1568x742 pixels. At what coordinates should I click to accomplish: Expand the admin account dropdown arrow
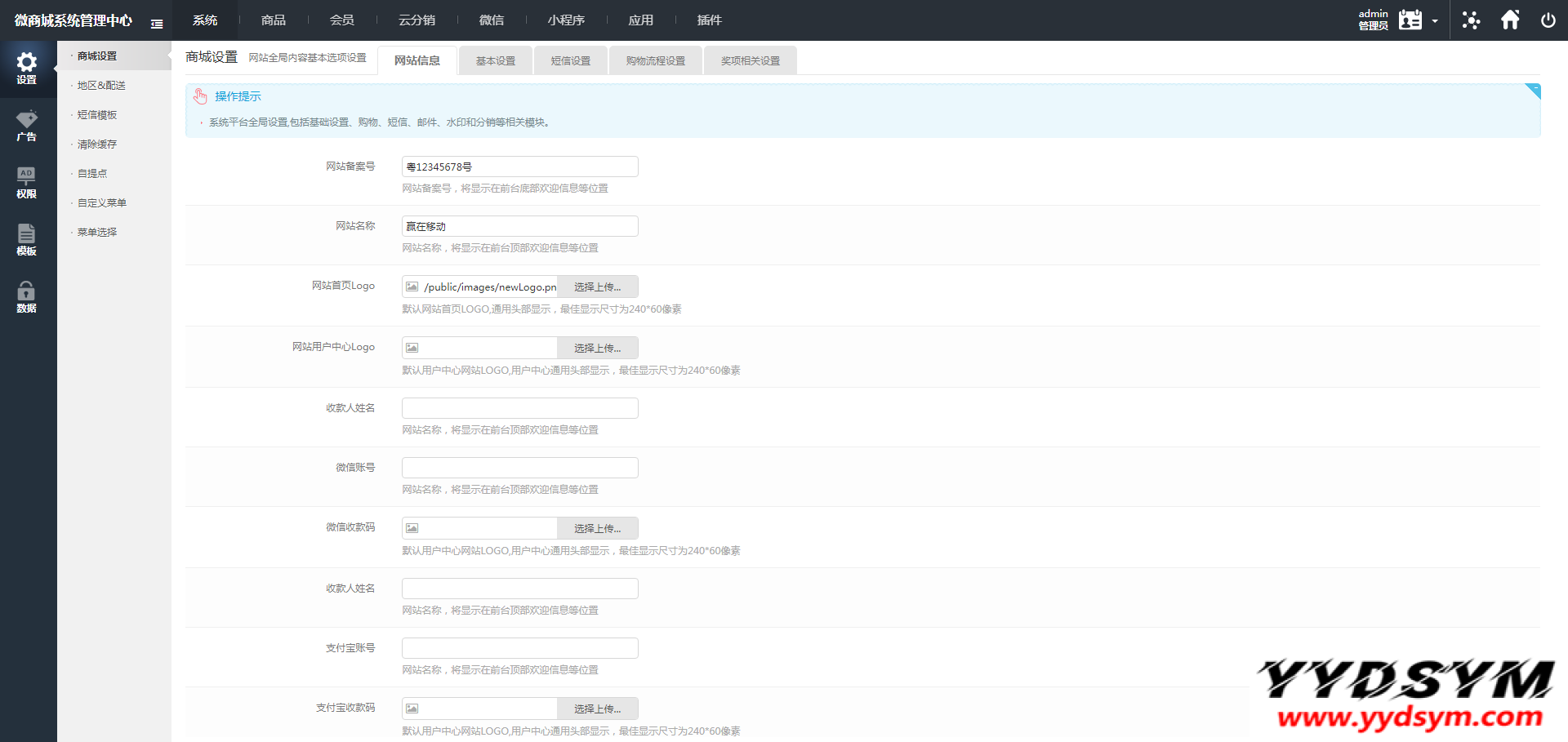1435,21
